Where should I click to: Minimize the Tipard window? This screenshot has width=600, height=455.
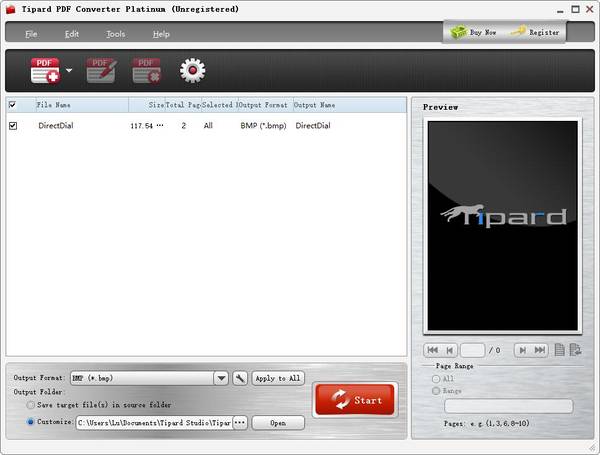click(560, 10)
